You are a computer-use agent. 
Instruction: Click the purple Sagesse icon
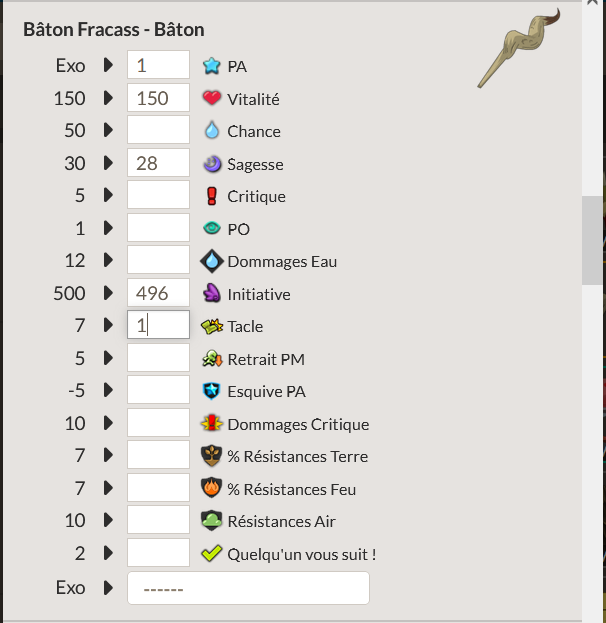[210, 164]
